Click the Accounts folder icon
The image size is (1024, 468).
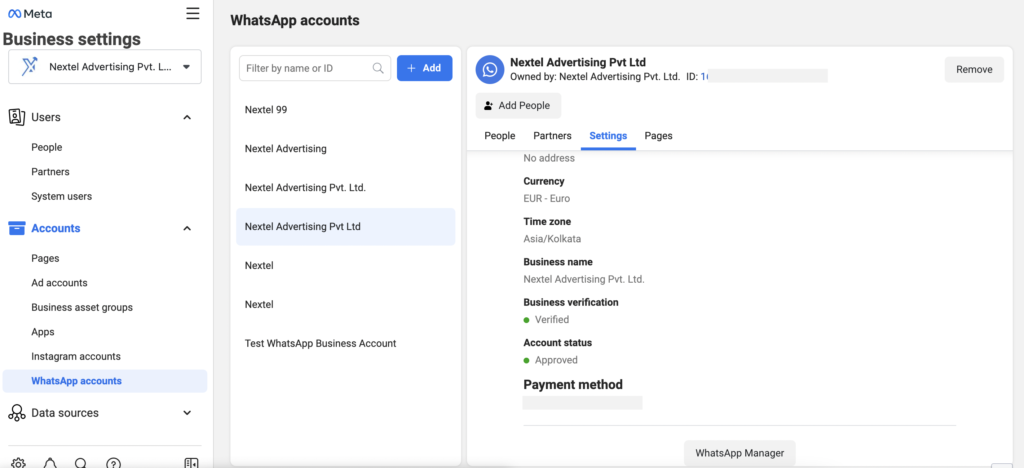[x=16, y=228]
